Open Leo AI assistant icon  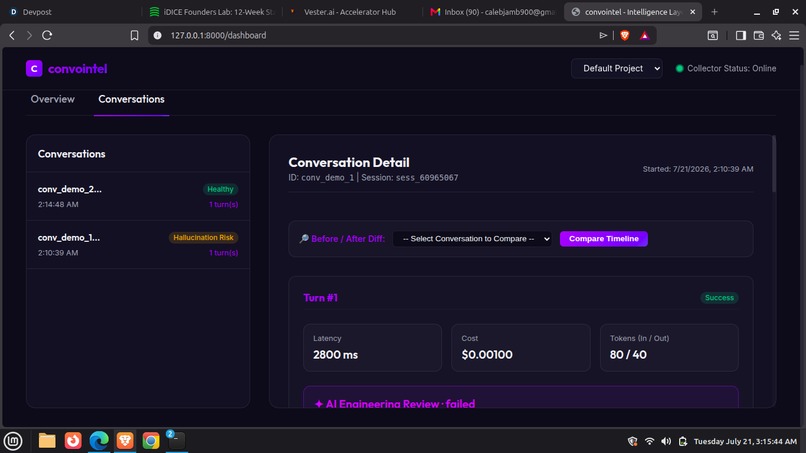point(776,35)
